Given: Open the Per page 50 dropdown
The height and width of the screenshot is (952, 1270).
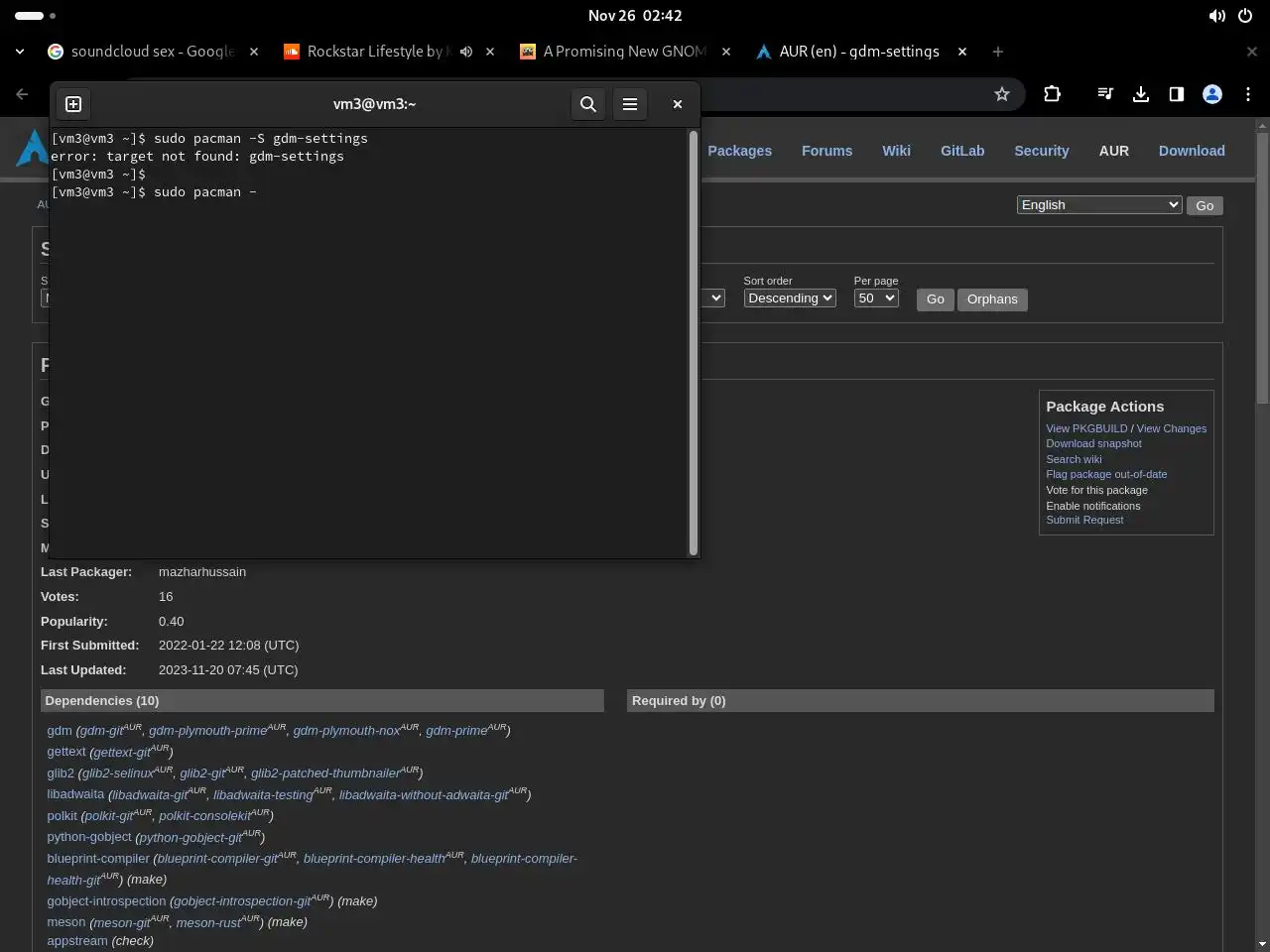Looking at the screenshot, I should (x=876, y=298).
